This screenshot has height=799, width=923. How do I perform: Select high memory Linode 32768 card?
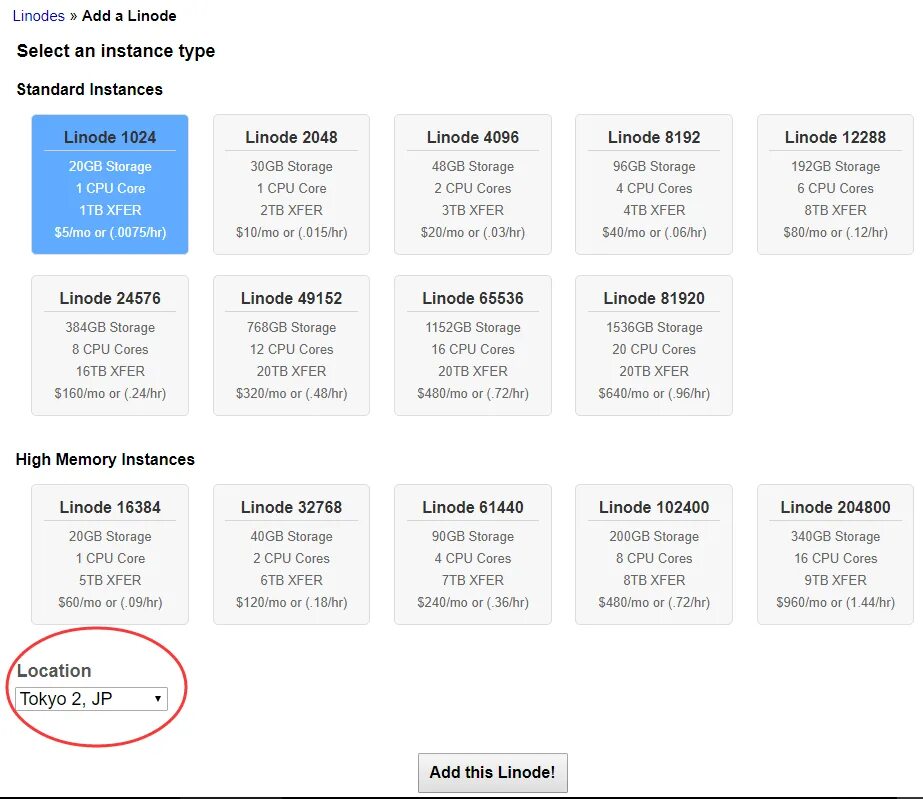click(x=291, y=554)
